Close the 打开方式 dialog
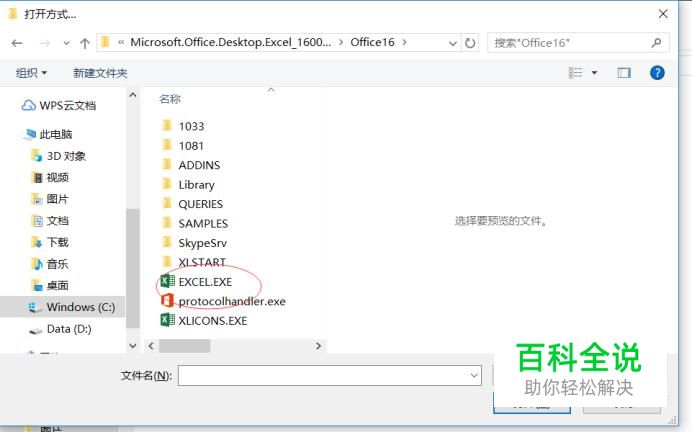The height and width of the screenshot is (432, 692). click(663, 14)
